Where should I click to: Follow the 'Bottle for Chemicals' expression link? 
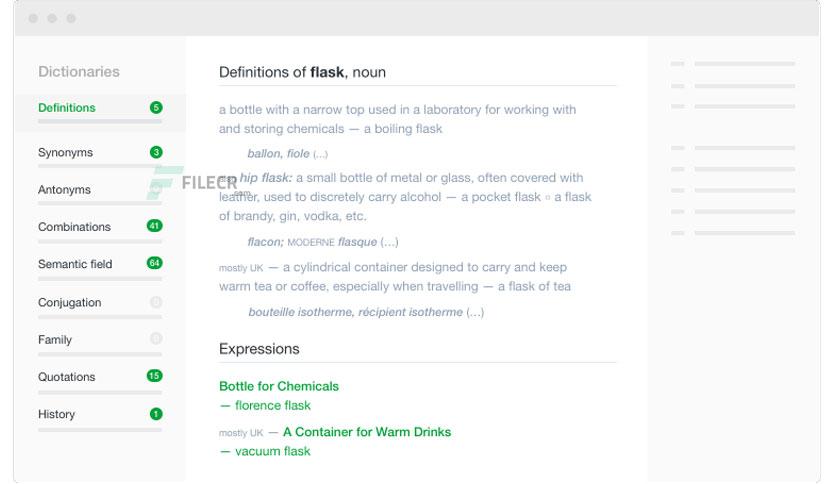279,386
